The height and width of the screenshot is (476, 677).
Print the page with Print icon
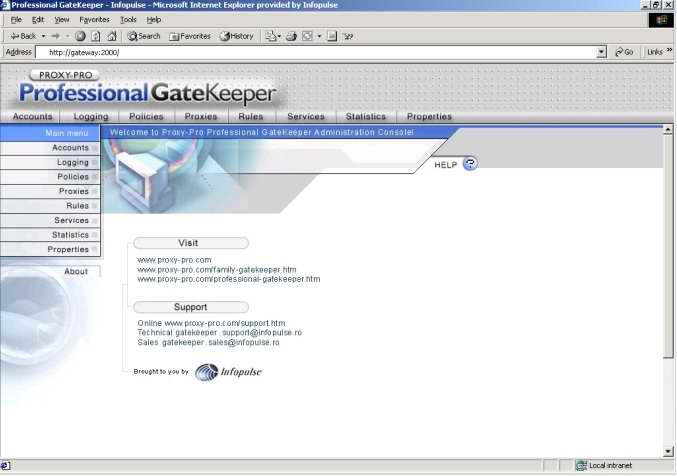pyautogui.click(x=291, y=36)
